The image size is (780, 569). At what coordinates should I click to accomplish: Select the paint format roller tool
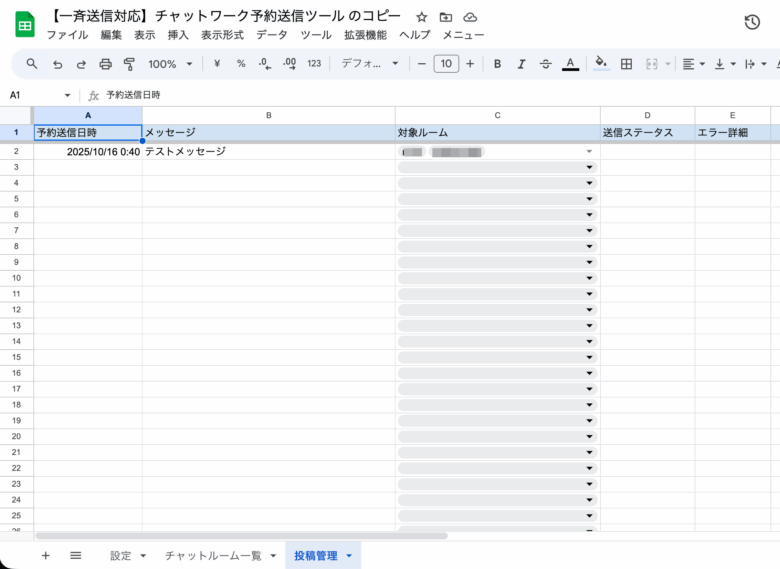pyautogui.click(x=129, y=64)
